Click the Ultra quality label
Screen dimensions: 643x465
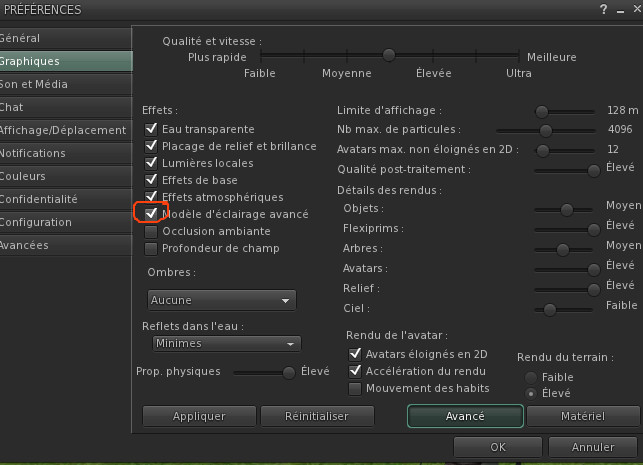click(x=519, y=73)
